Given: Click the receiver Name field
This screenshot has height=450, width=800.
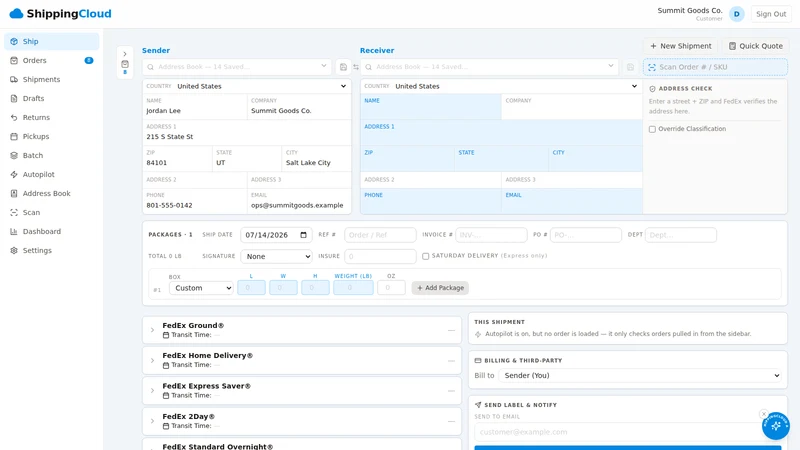Looking at the screenshot, I should click(431, 107).
